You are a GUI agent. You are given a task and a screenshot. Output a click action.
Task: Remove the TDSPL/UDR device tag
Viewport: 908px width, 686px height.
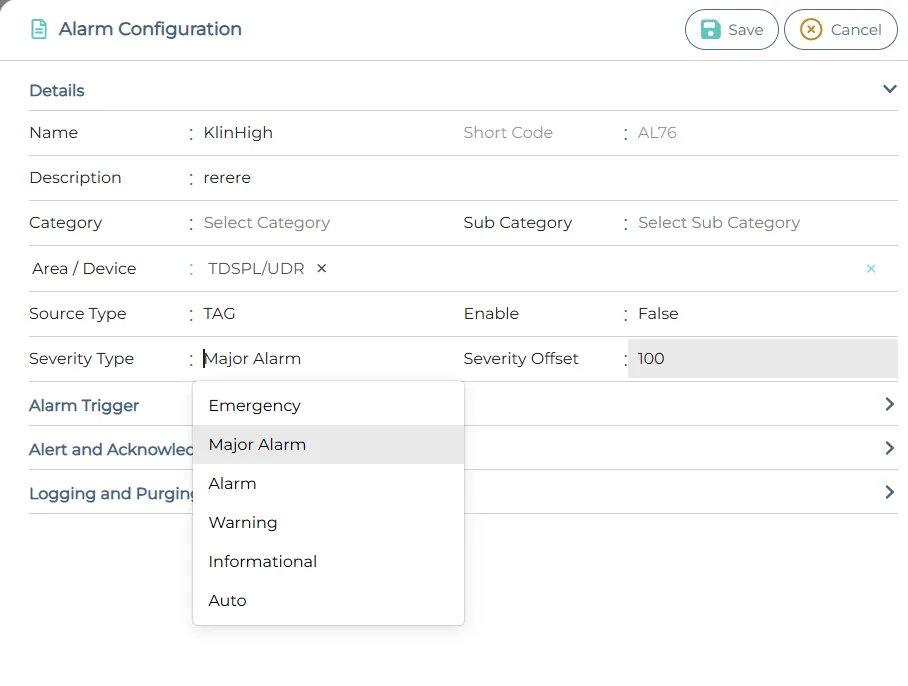[321, 268]
